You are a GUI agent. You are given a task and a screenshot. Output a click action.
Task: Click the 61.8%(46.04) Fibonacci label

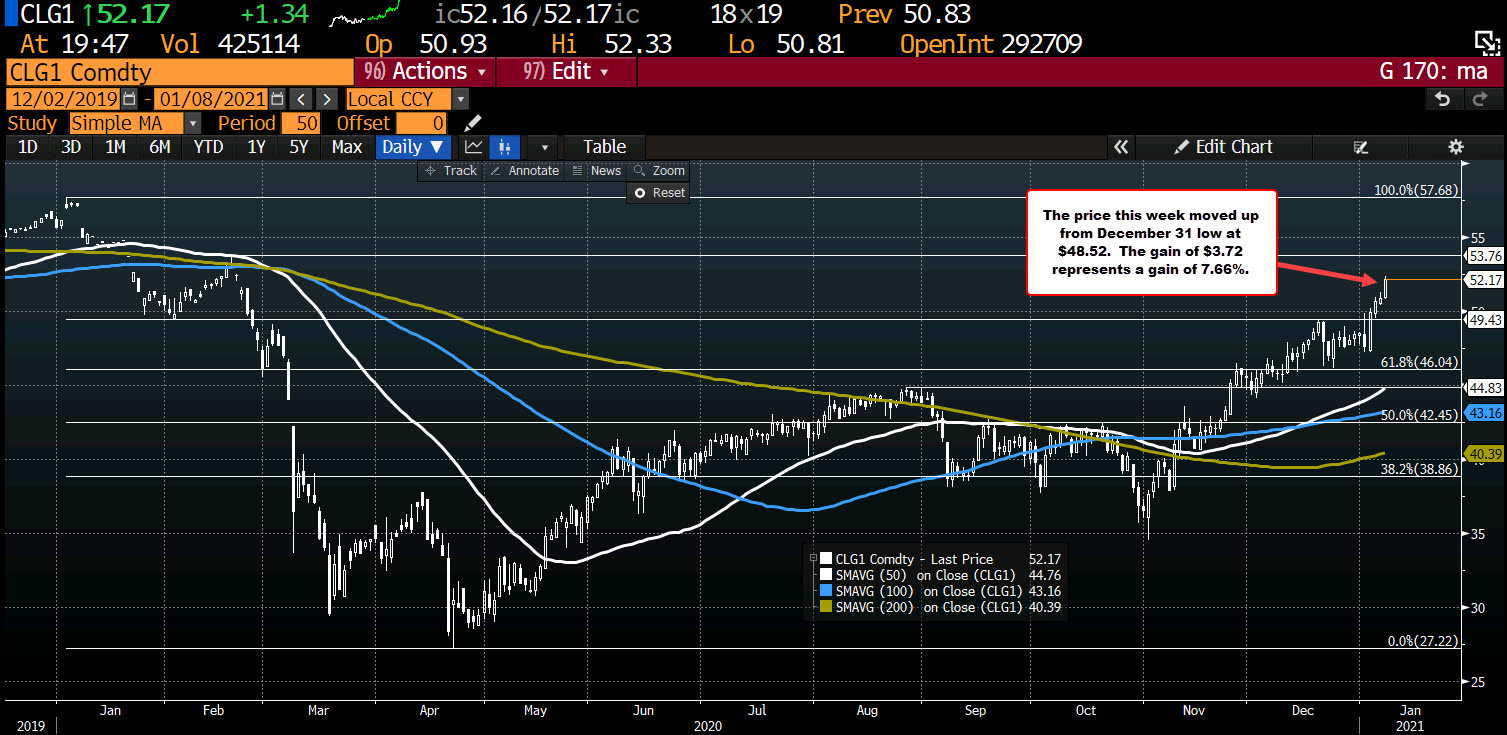1420,362
